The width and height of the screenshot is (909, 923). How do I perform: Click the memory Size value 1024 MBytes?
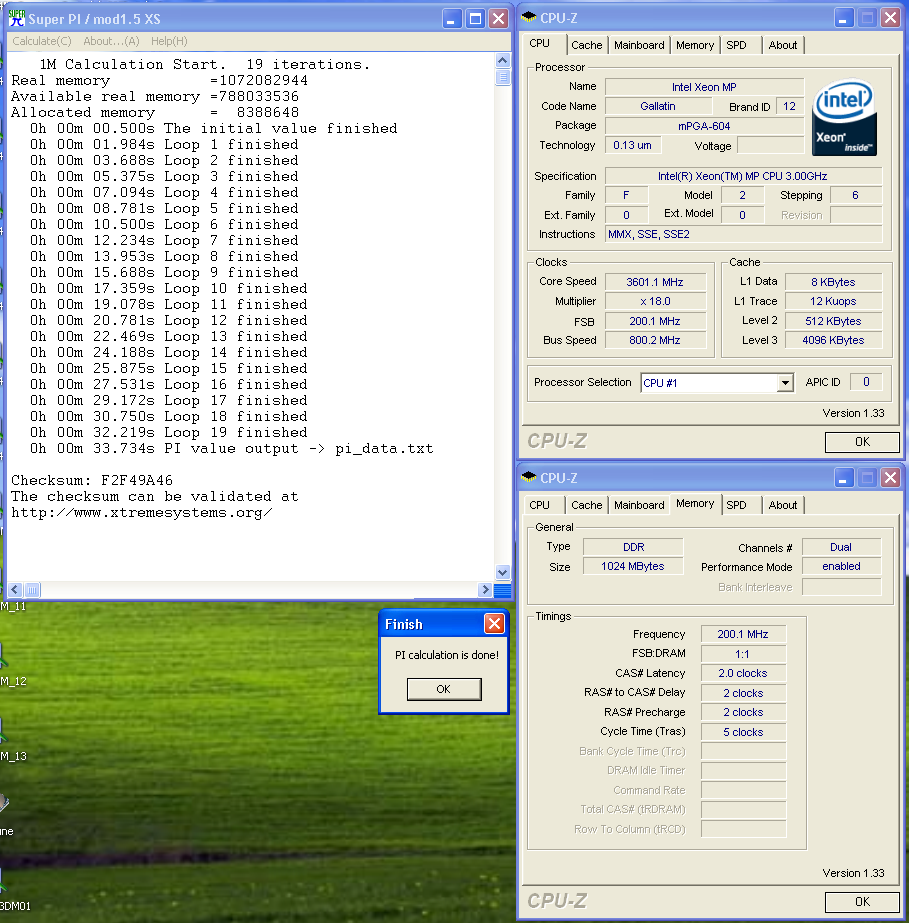(633, 566)
